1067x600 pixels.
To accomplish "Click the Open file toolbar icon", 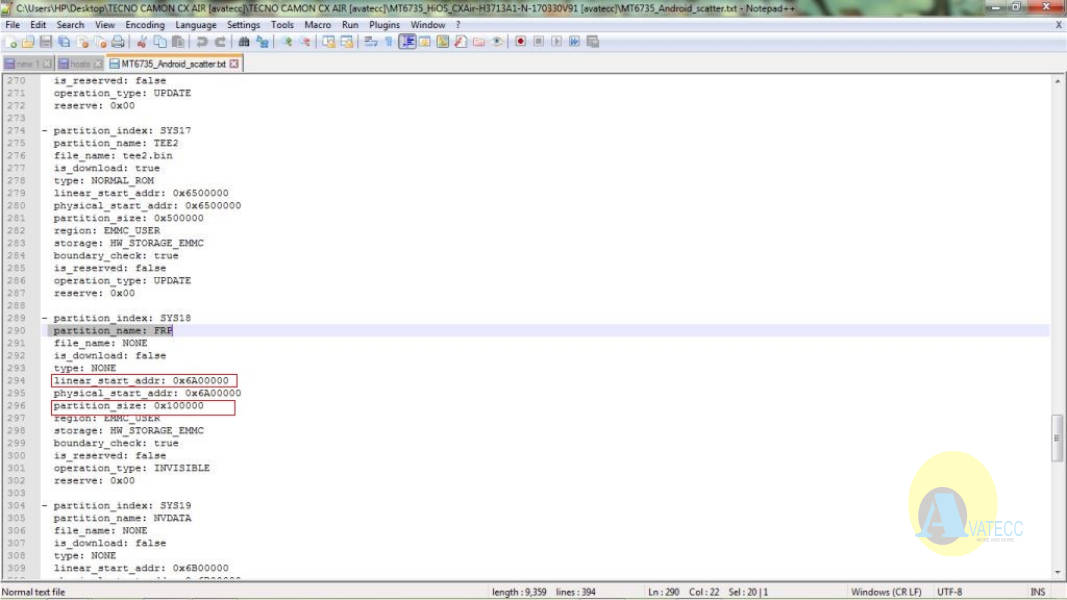I will click(x=28, y=42).
